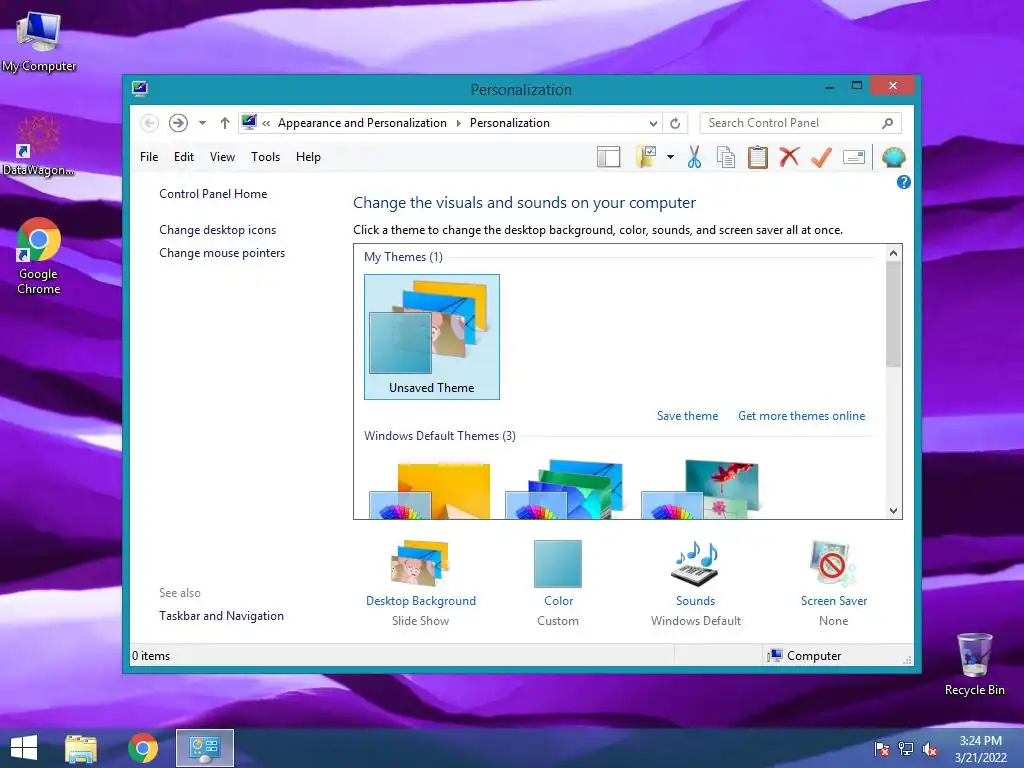Click the Personalization window title icon
This screenshot has height=768, width=1024.
(x=140, y=89)
